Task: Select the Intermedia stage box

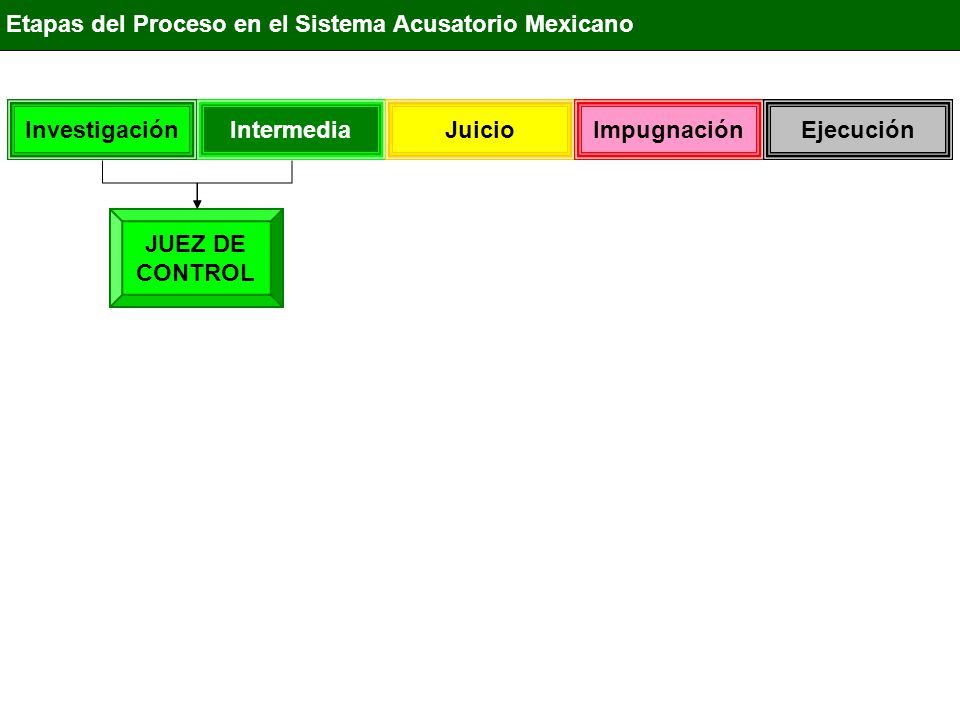Action: (x=291, y=130)
